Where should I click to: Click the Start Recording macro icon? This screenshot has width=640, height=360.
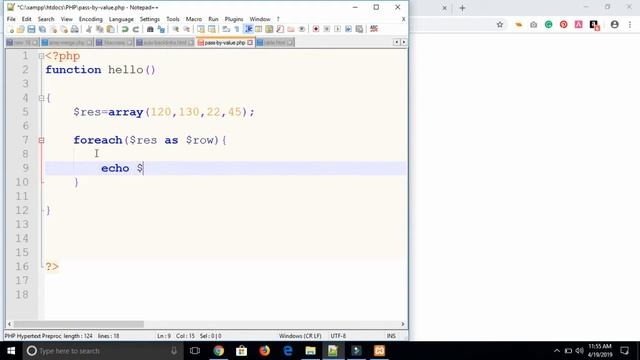pyautogui.click(x=316, y=29)
